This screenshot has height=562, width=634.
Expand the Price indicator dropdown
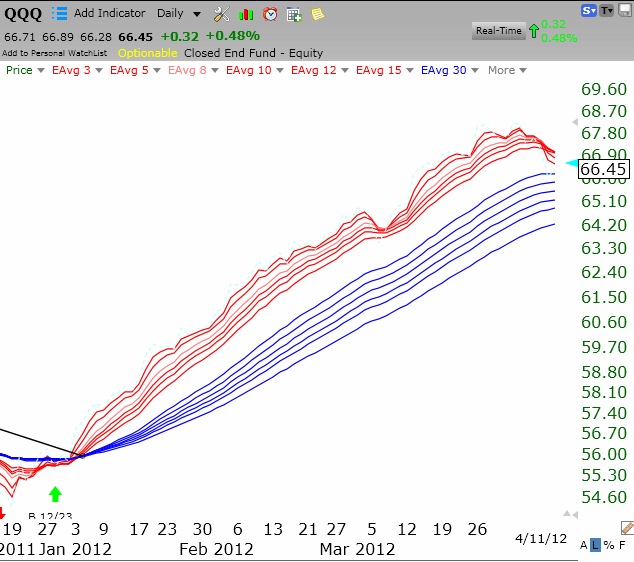click(x=40, y=70)
